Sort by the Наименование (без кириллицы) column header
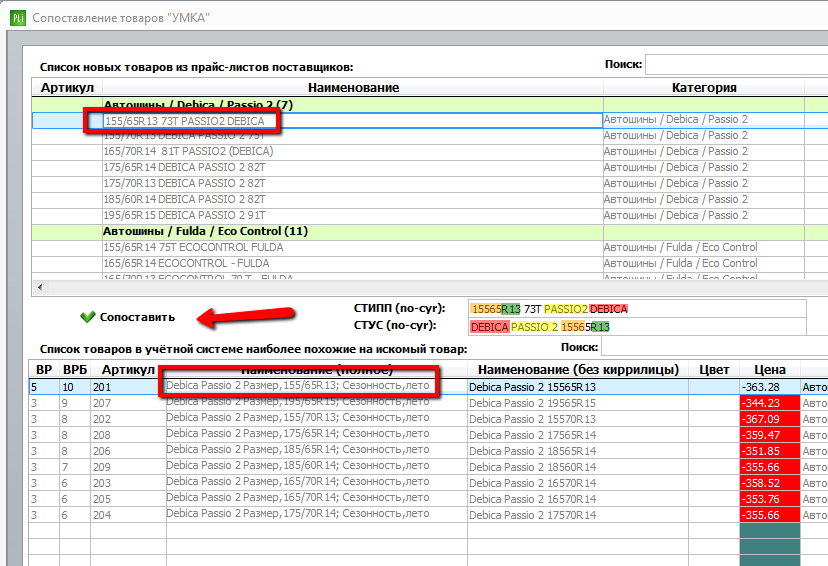The image size is (828, 566). click(578, 370)
